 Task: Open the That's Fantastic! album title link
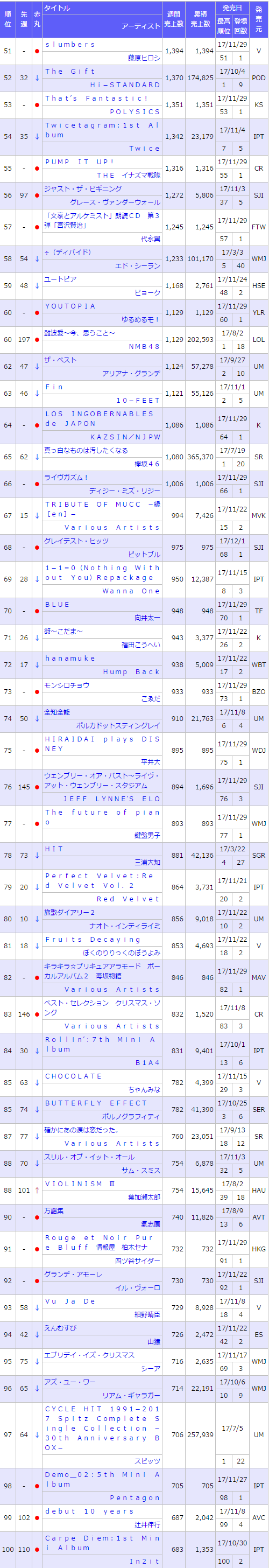click(96, 99)
